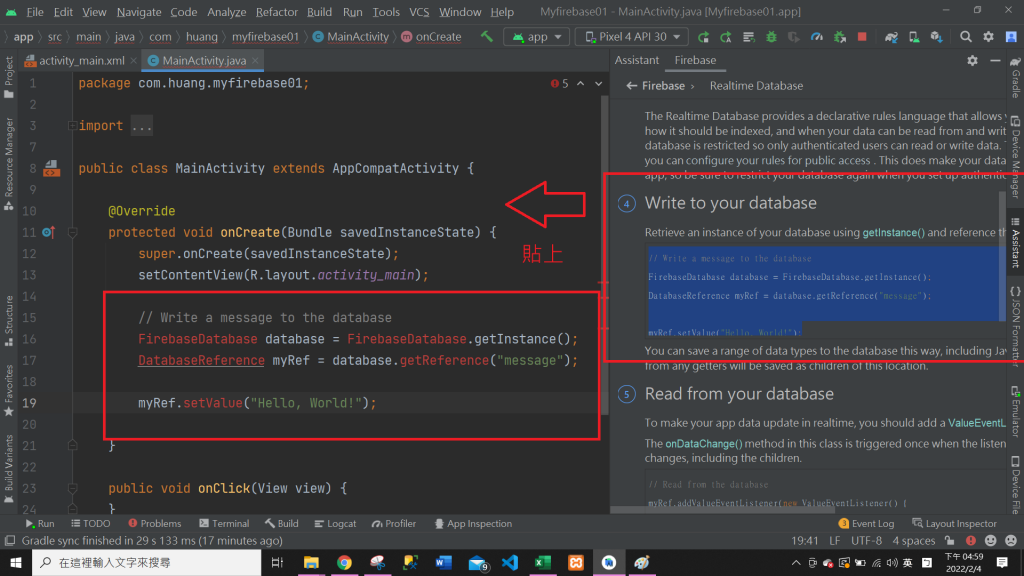Toggle the Gradle side tool window

[x=1016, y=78]
